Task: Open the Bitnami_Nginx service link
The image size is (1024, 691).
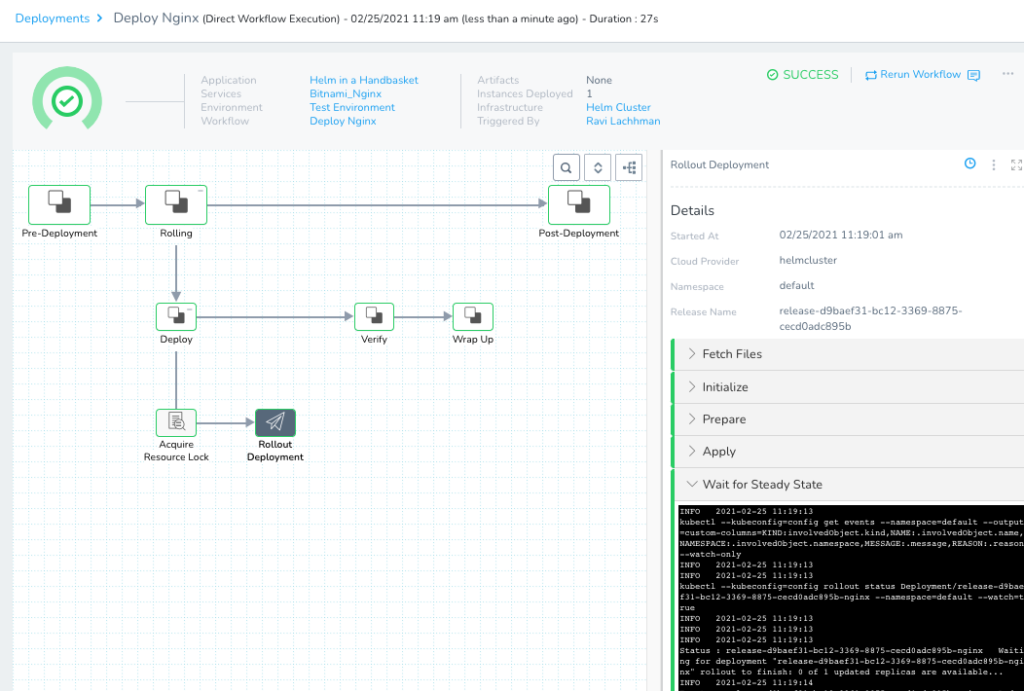Action: tap(345, 93)
